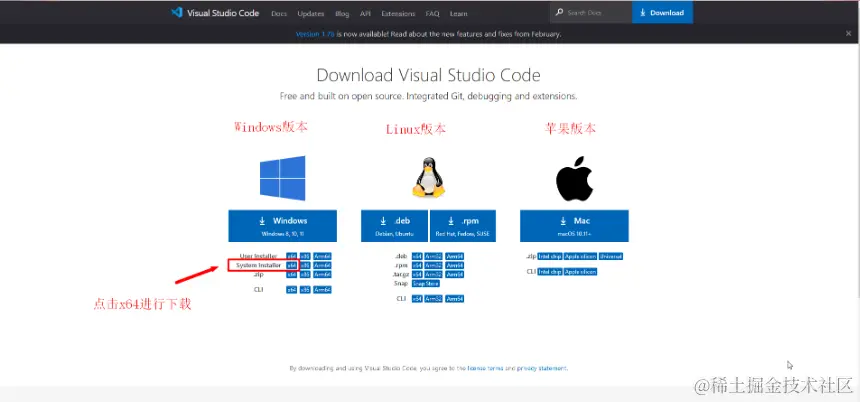Open the Version 1.76 link

click(x=315, y=34)
